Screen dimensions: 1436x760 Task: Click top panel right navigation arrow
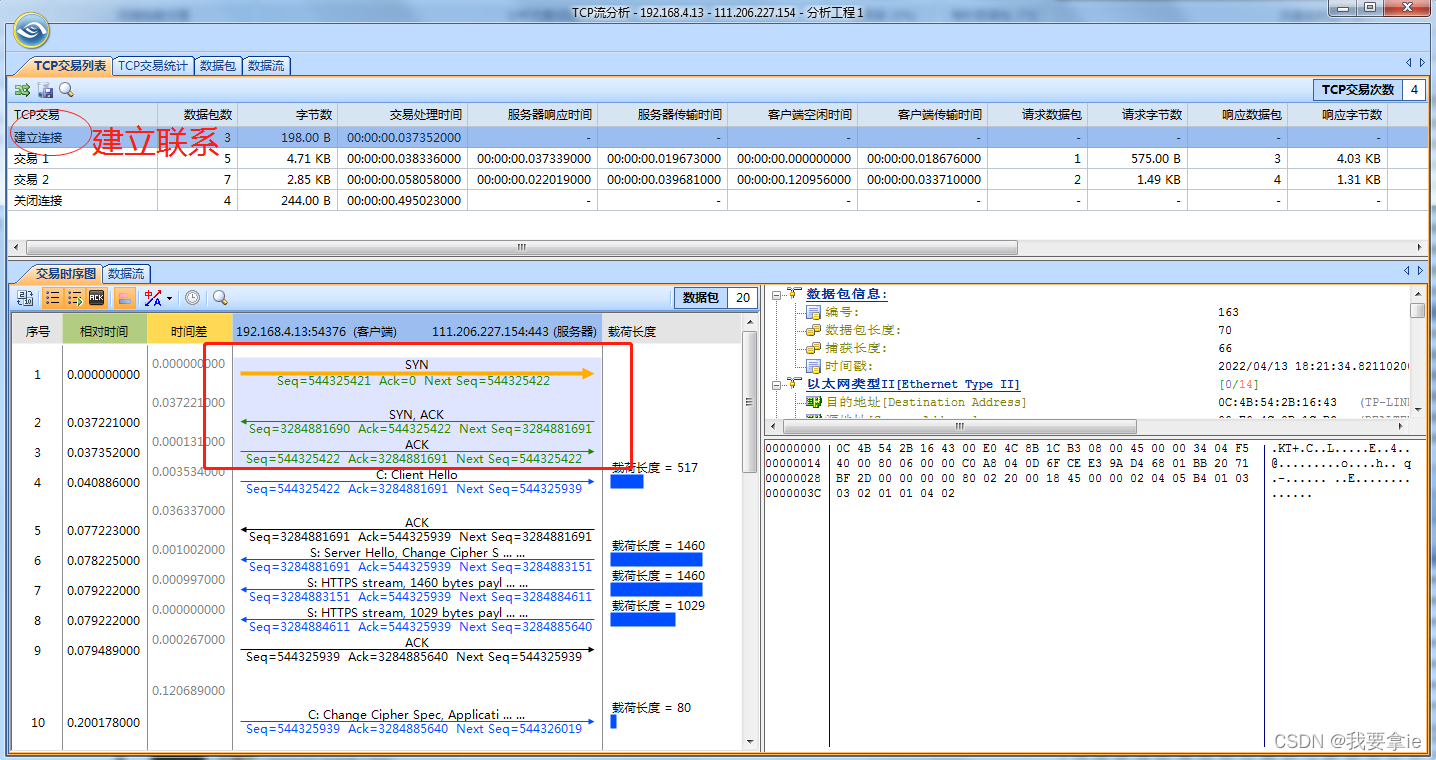[1422, 62]
